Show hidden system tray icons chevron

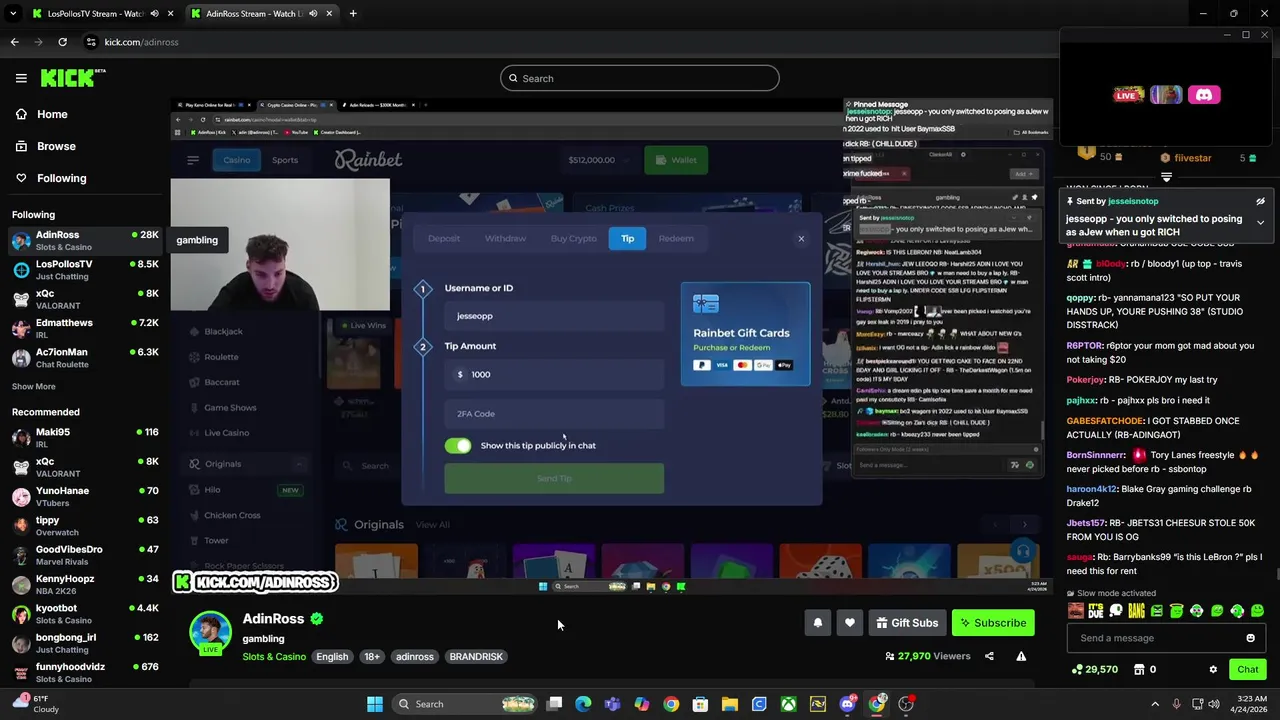pos(1155,704)
